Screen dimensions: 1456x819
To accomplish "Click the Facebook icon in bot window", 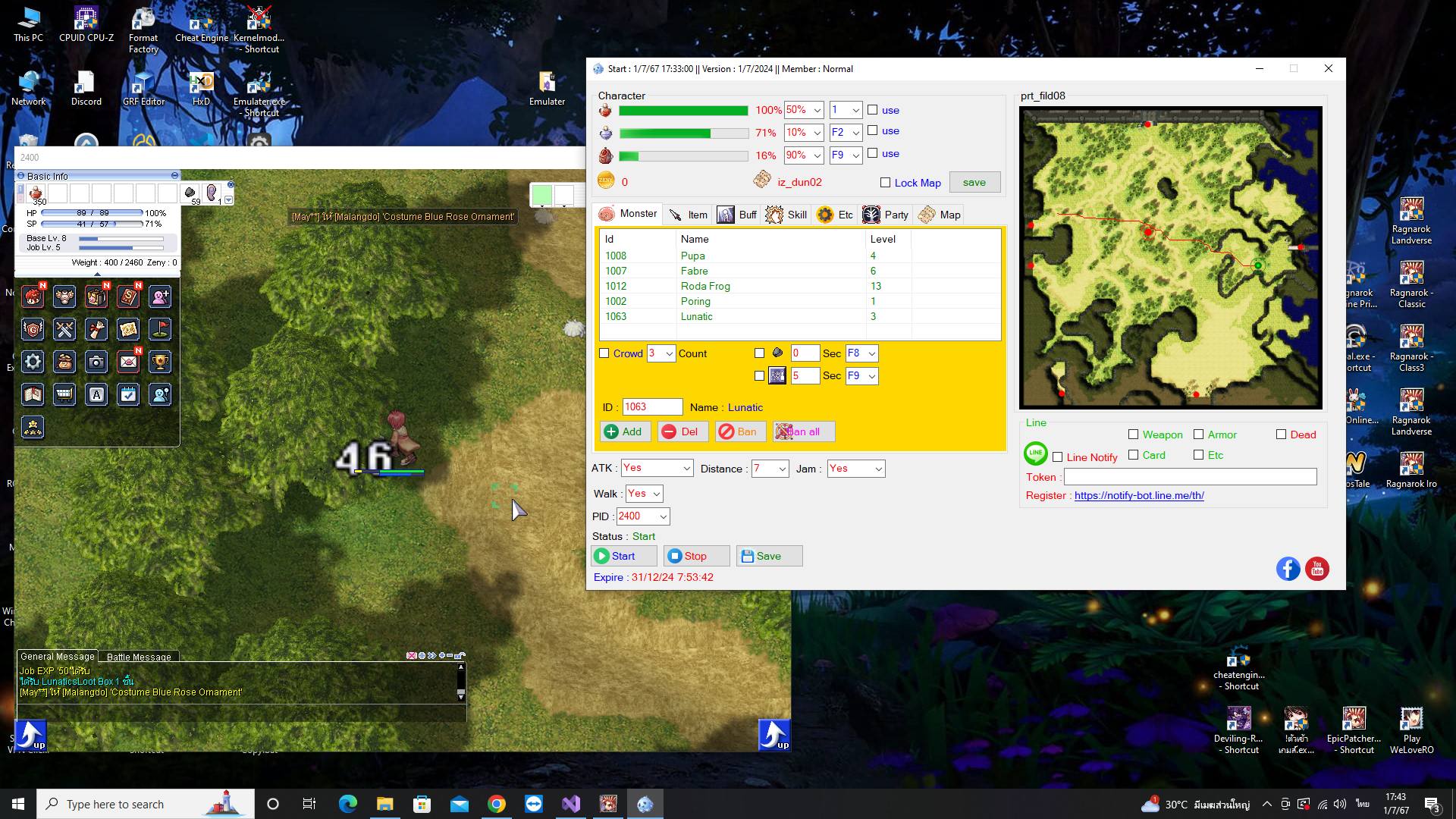I will point(1288,569).
